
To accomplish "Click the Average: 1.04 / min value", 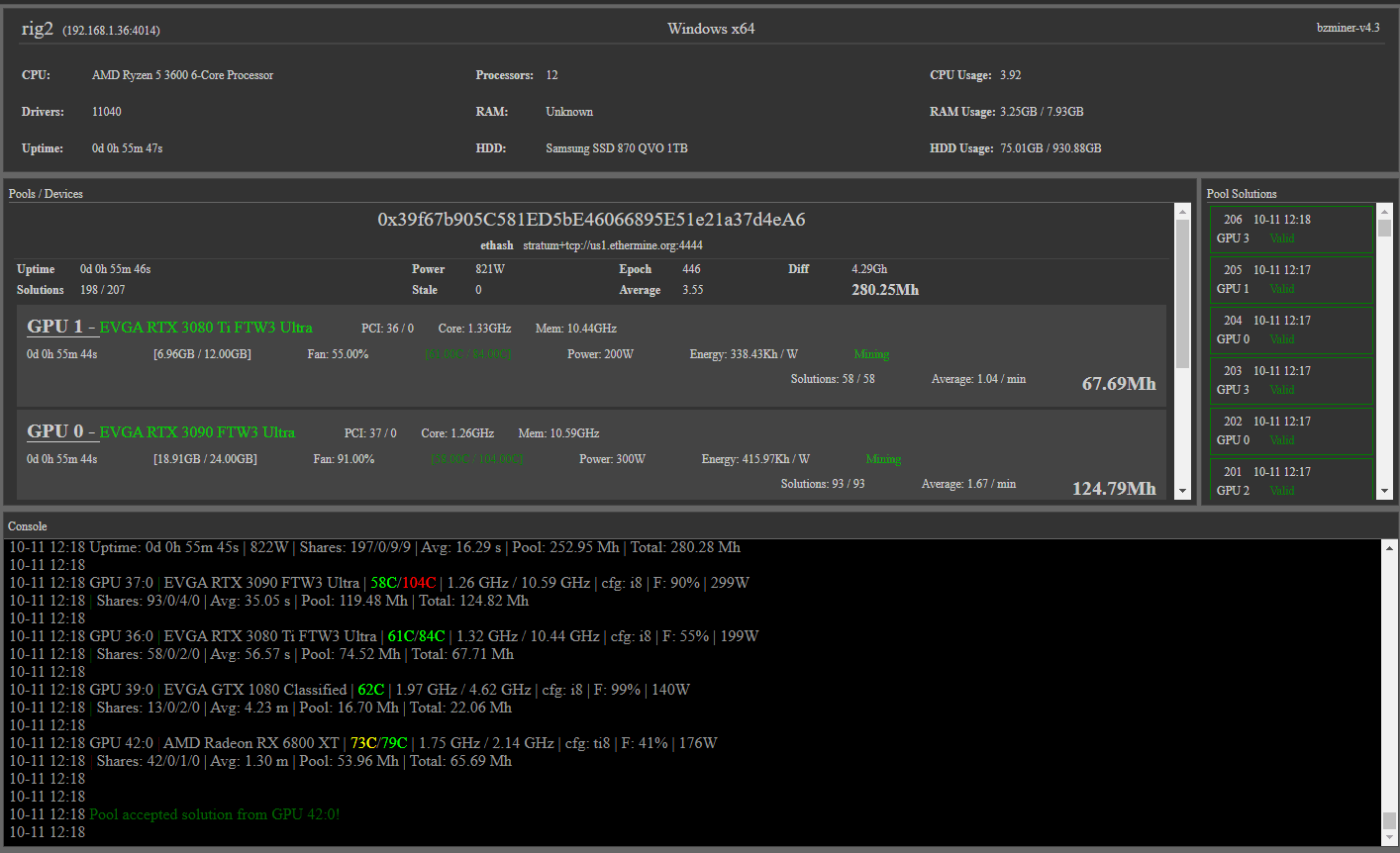I will (x=978, y=379).
